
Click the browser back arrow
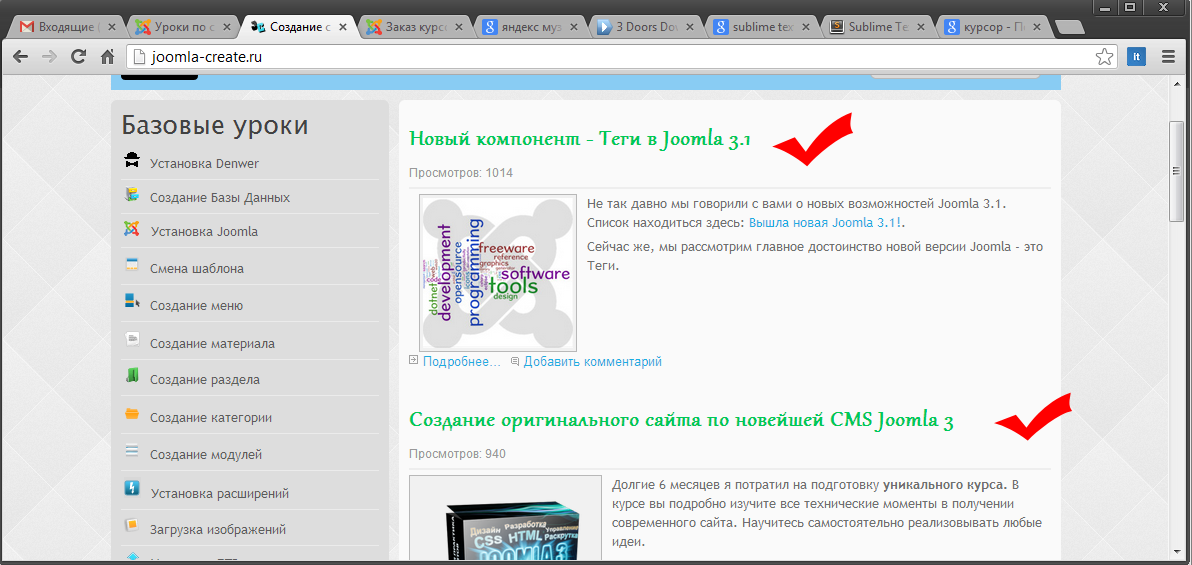20,57
